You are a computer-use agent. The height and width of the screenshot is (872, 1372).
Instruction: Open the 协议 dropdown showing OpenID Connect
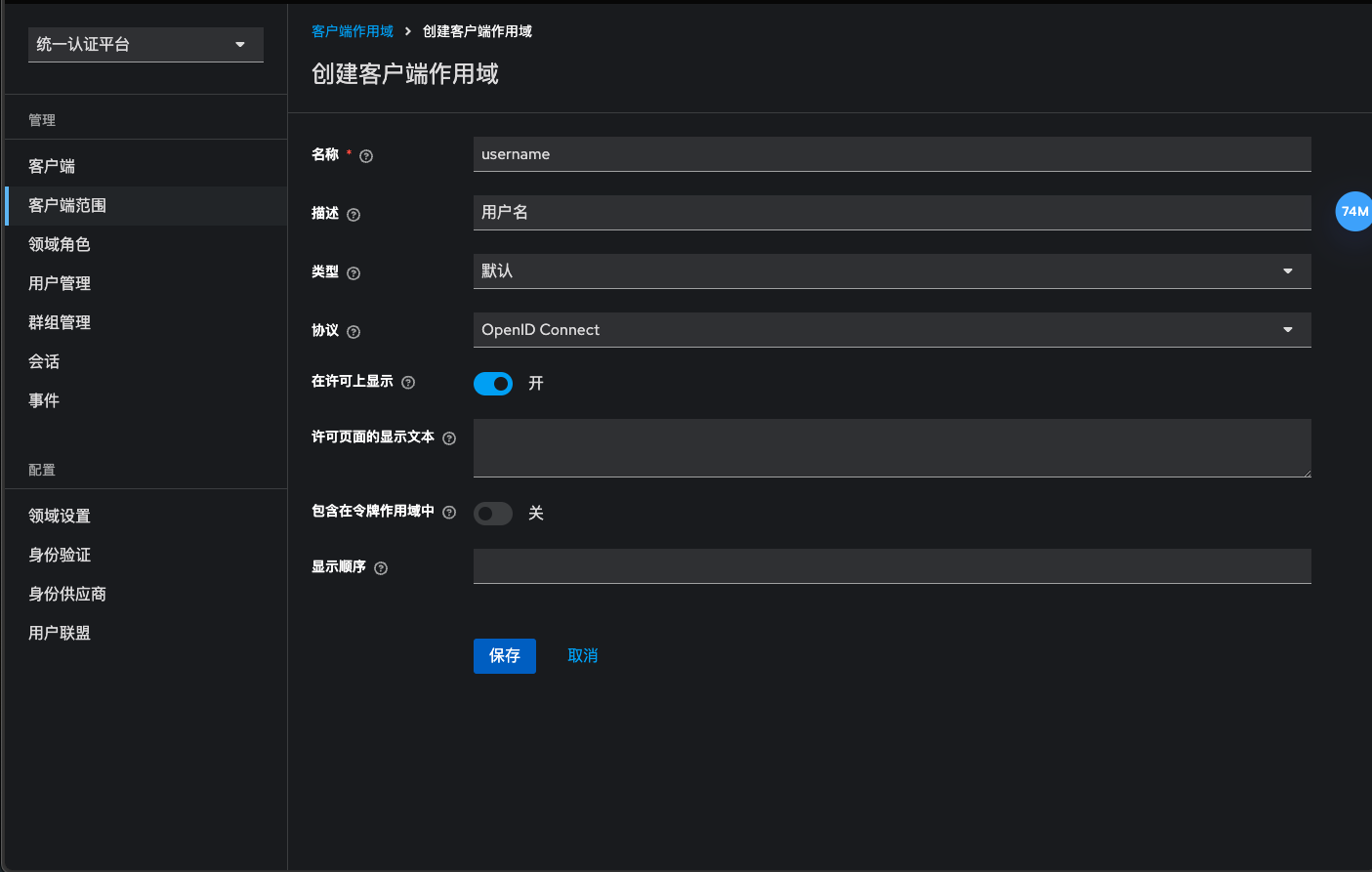[892, 330]
